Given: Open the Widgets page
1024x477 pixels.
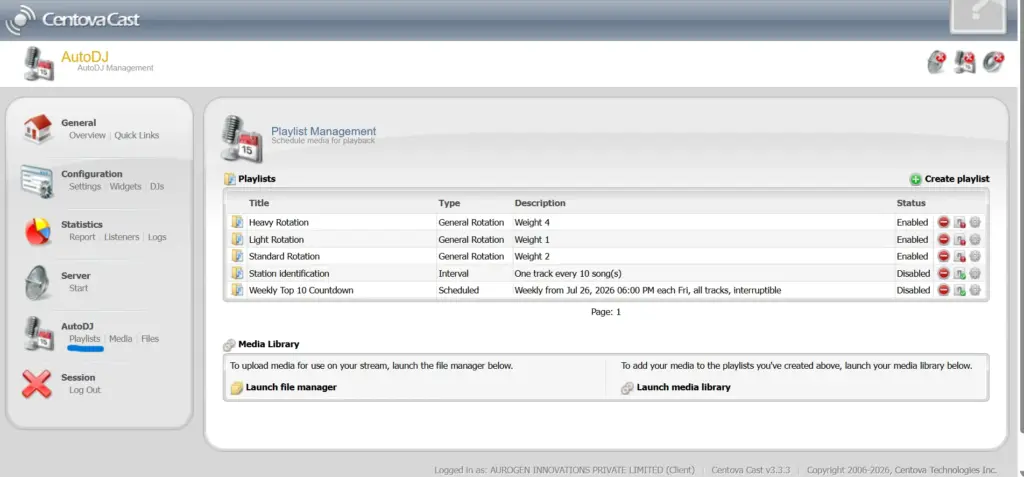Looking at the screenshot, I should pos(125,186).
